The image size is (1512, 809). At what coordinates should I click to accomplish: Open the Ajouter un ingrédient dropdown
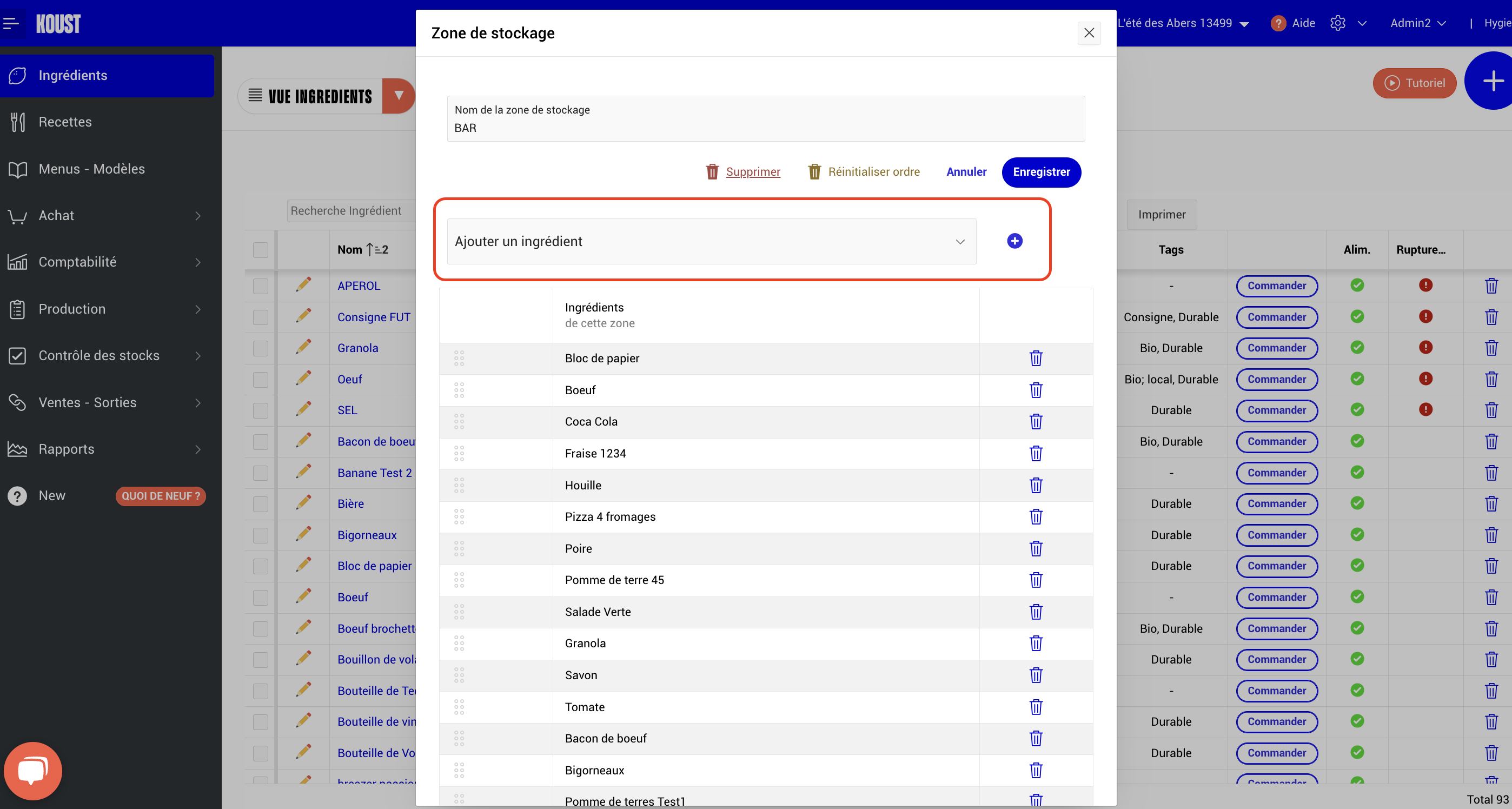[x=712, y=241]
